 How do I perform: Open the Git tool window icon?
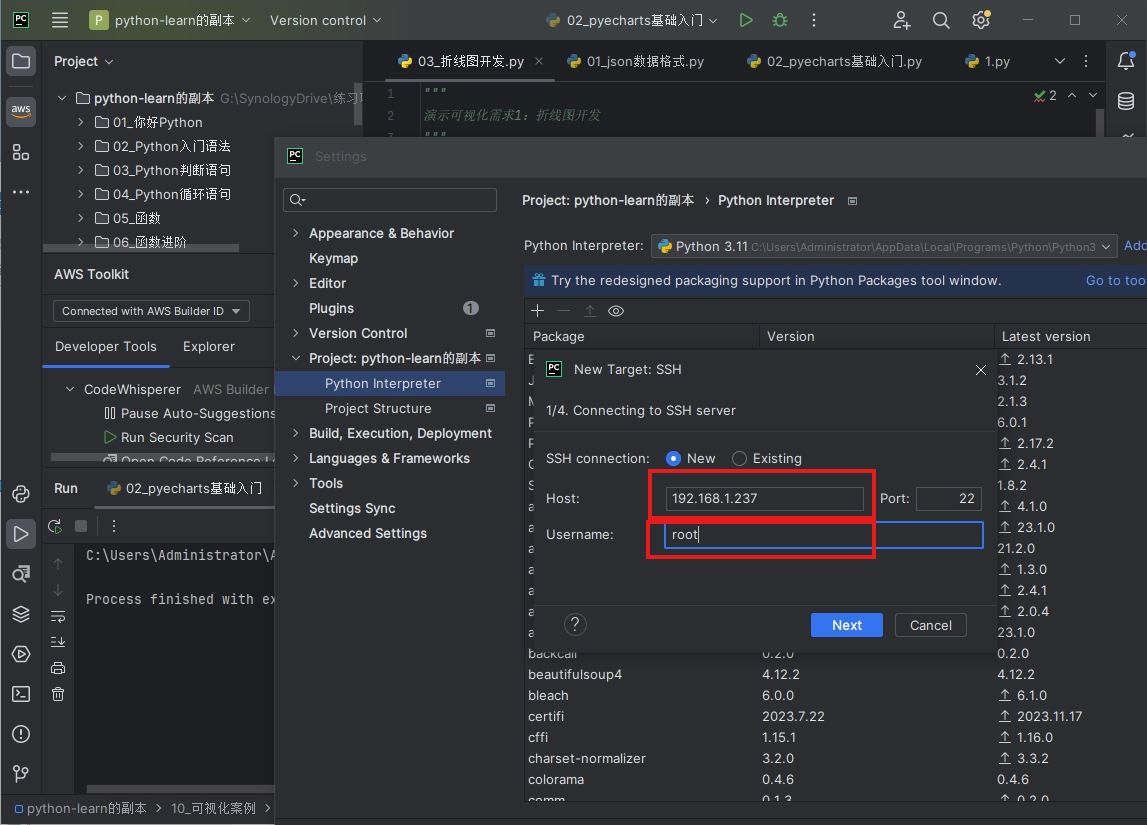point(21,774)
